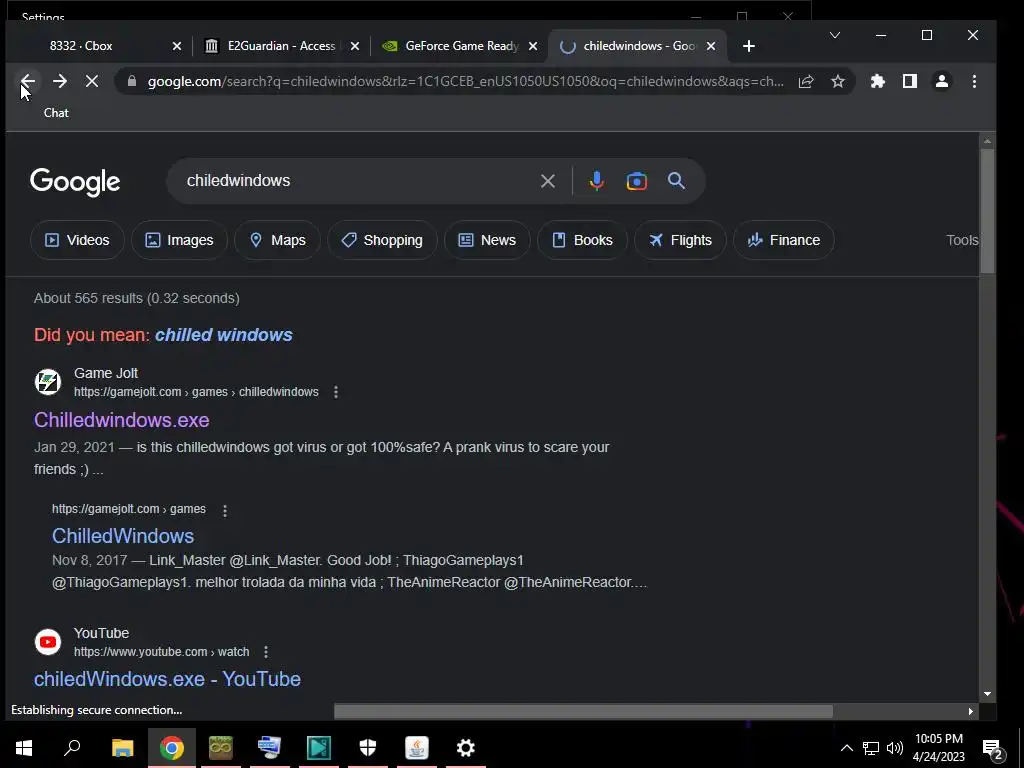This screenshot has height=768, width=1024.
Task: Open more options for YouTube result
Action: (266, 652)
